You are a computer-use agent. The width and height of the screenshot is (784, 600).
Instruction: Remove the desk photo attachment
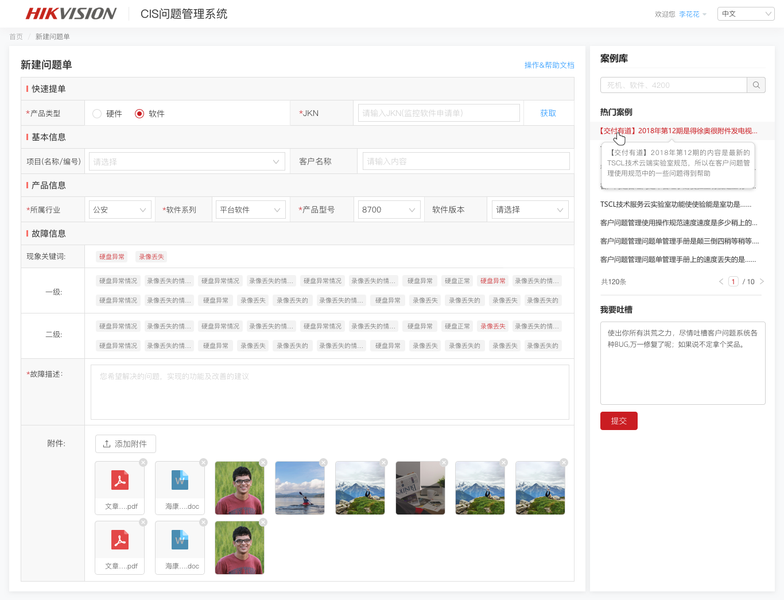click(x=444, y=462)
